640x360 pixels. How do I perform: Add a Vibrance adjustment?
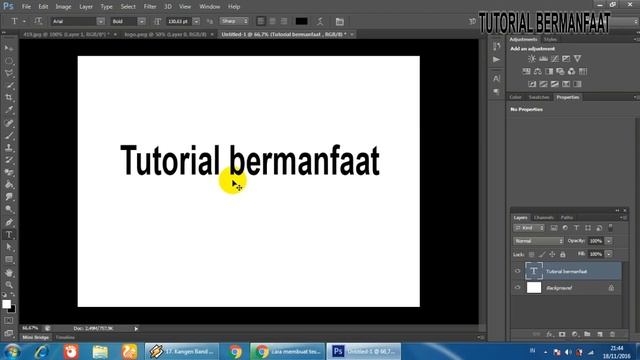coord(577,59)
